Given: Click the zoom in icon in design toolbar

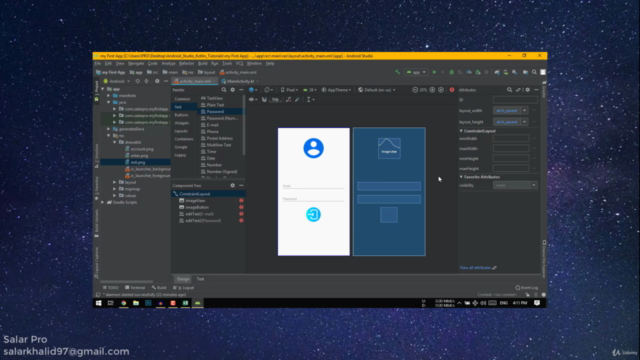Looking at the screenshot, I should [x=432, y=90].
